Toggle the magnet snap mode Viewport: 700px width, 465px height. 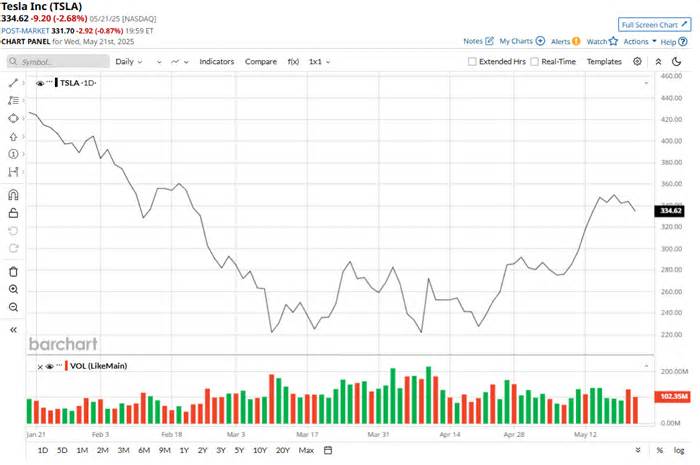pos(13,195)
